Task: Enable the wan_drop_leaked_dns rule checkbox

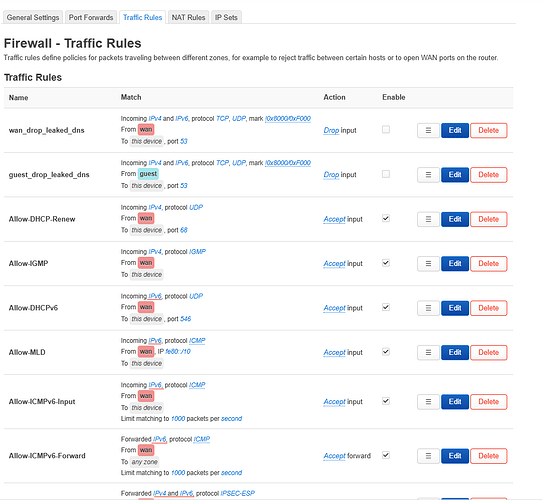Action: [386, 129]
